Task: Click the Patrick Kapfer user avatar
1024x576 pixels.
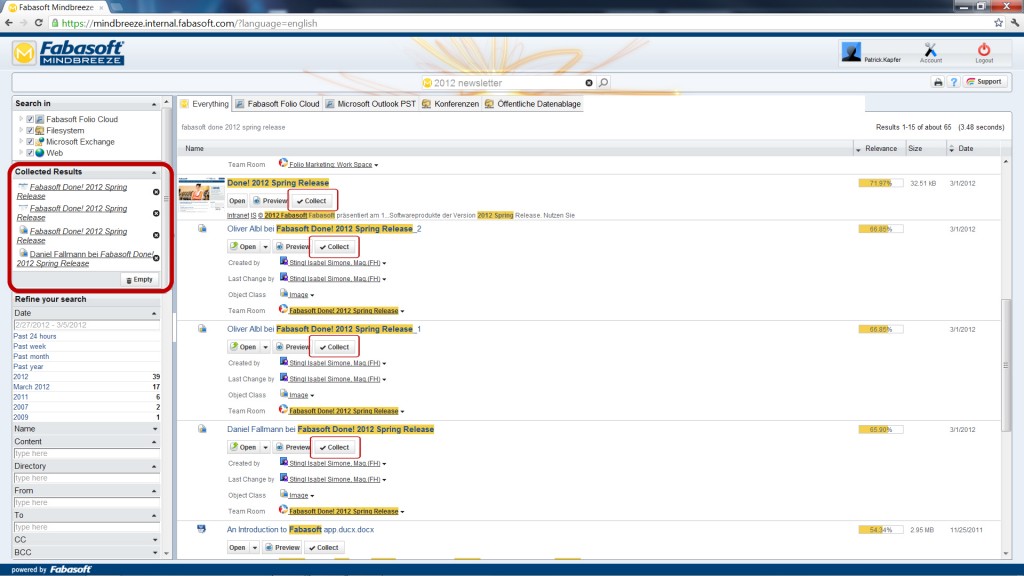Action: (851, 52)
